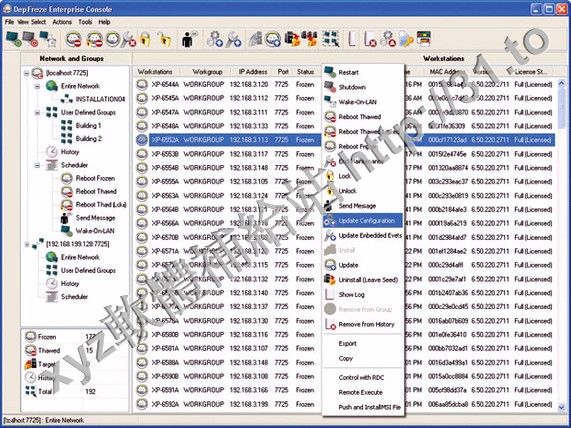Image resolution: width=571 pixels, height=428 pixels.
Task: Click the Lock padlock toolbar icon
Action: tap(145, 39)
